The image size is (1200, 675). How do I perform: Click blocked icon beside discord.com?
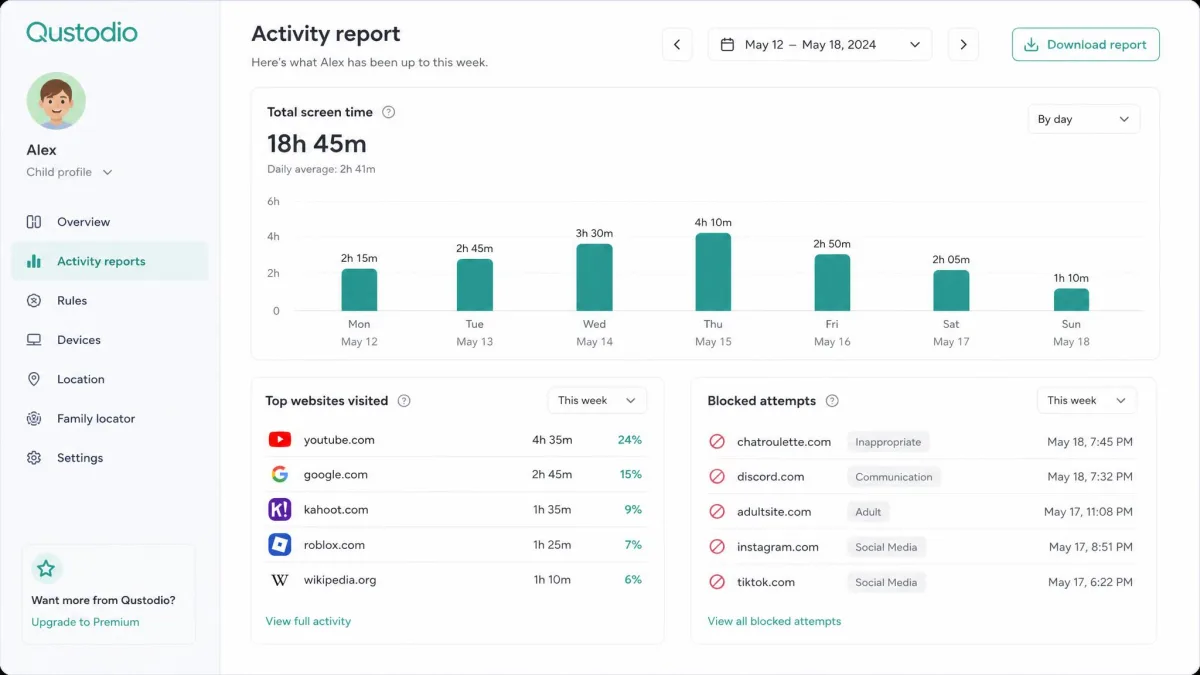point(717,476)
